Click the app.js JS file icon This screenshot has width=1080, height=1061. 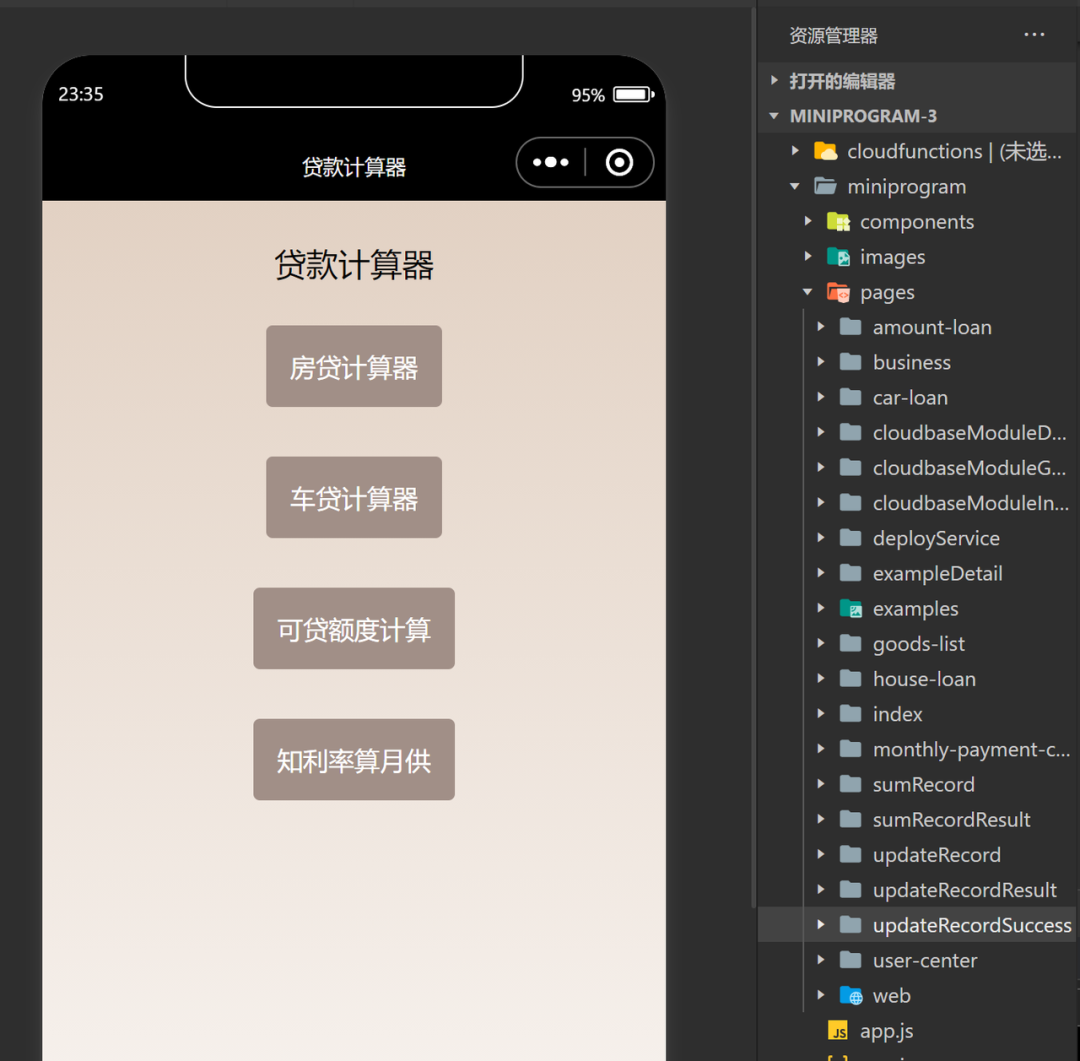click(x=838, y=1031)
